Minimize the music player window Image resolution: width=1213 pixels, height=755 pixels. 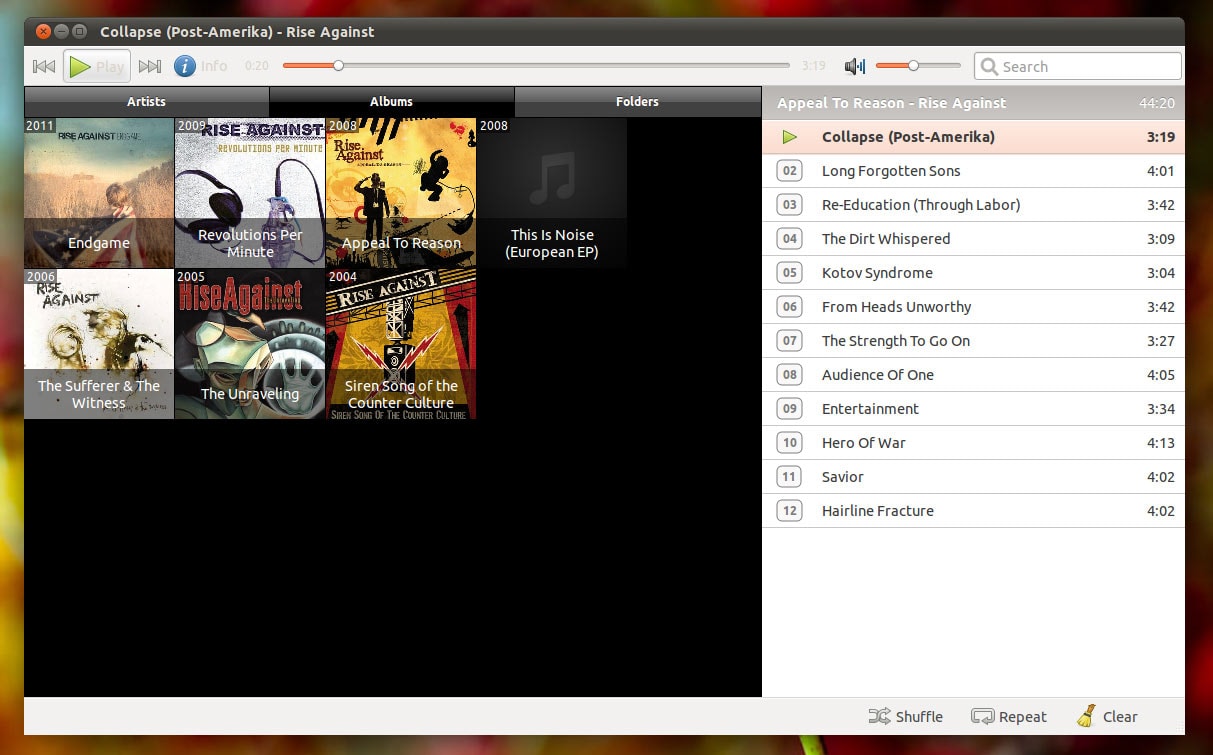tap(61, 32)
